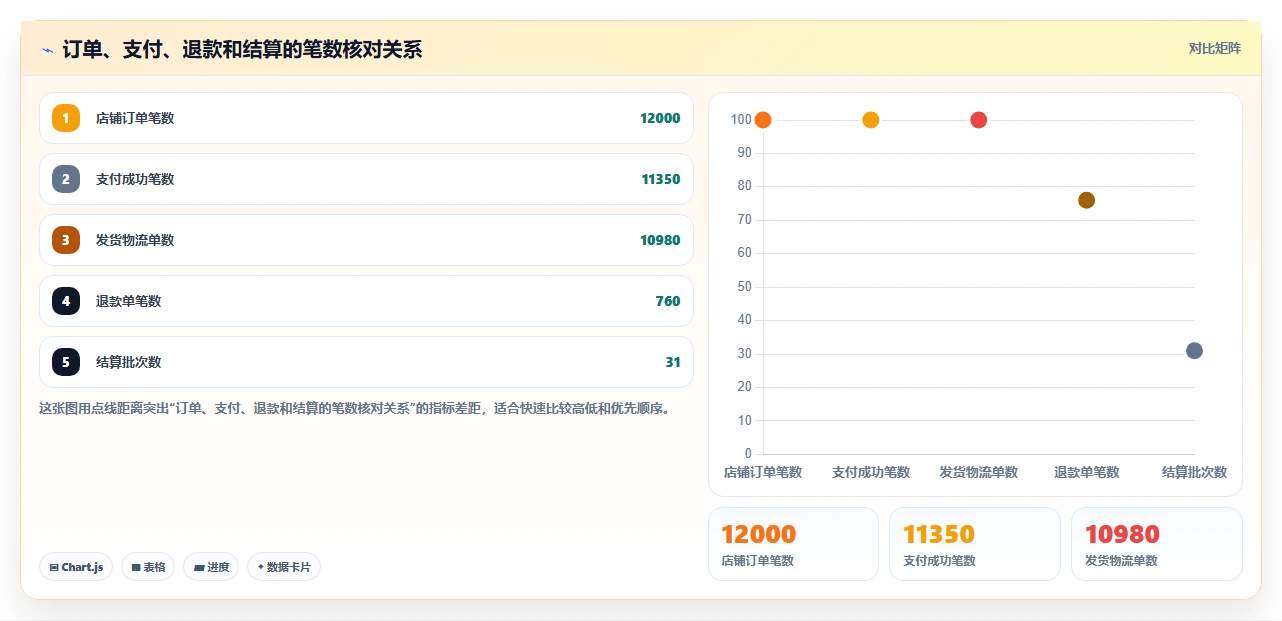Click the y-axis label 50
The image size is (1282, 621).
(745, 287)
